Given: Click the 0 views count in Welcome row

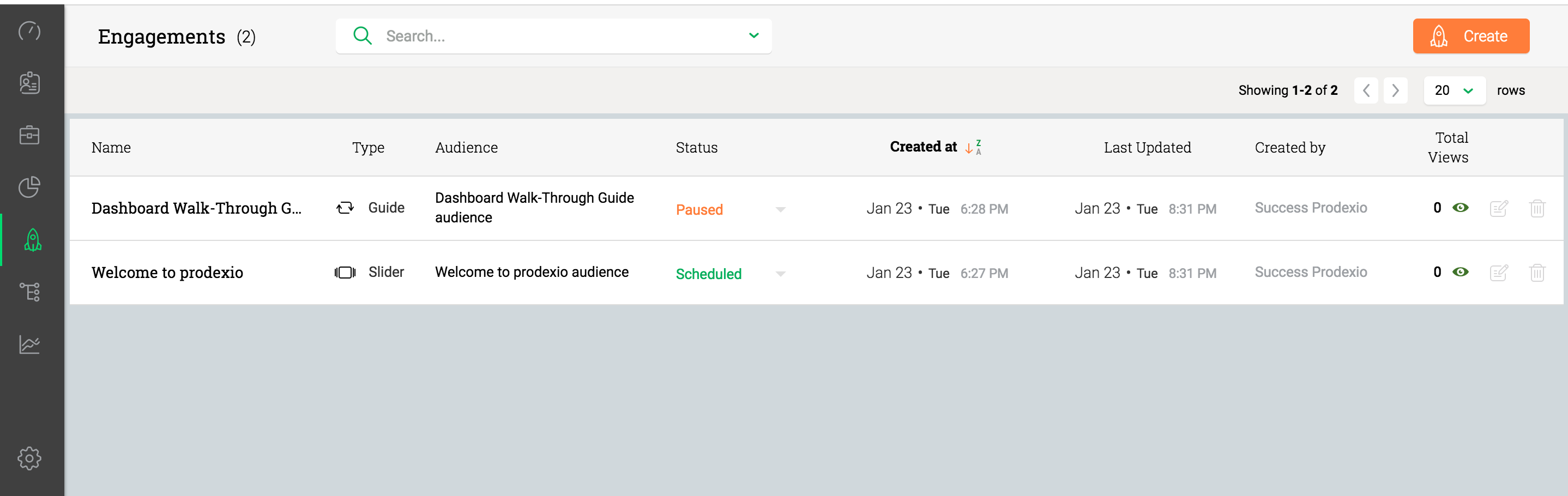Looking at the screenshot, I should click(1437, 271).
